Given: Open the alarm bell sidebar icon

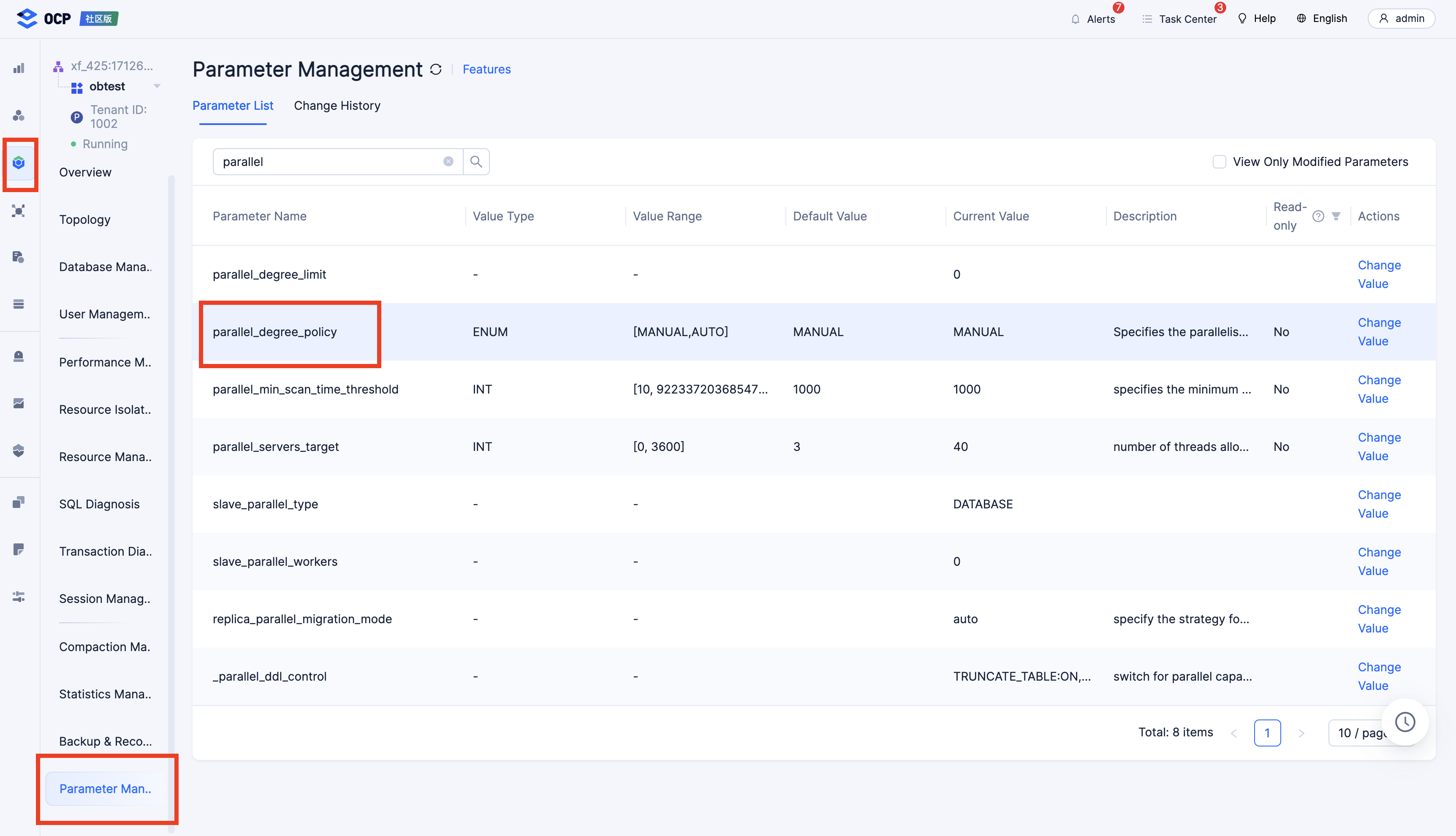Looking at the screenshot, I should click(x=19, y=356).
